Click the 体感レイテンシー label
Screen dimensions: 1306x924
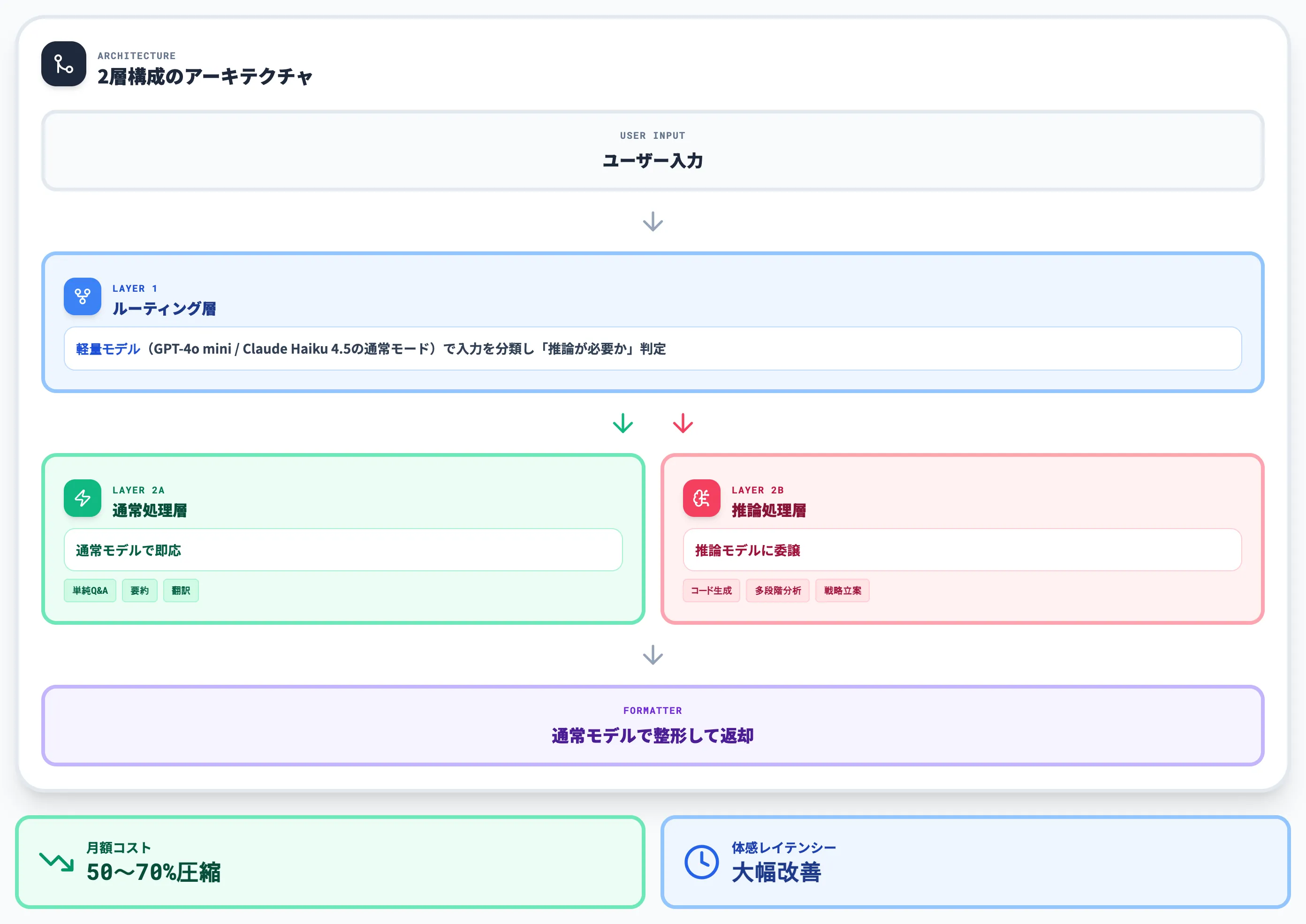(x=783, y=848)
